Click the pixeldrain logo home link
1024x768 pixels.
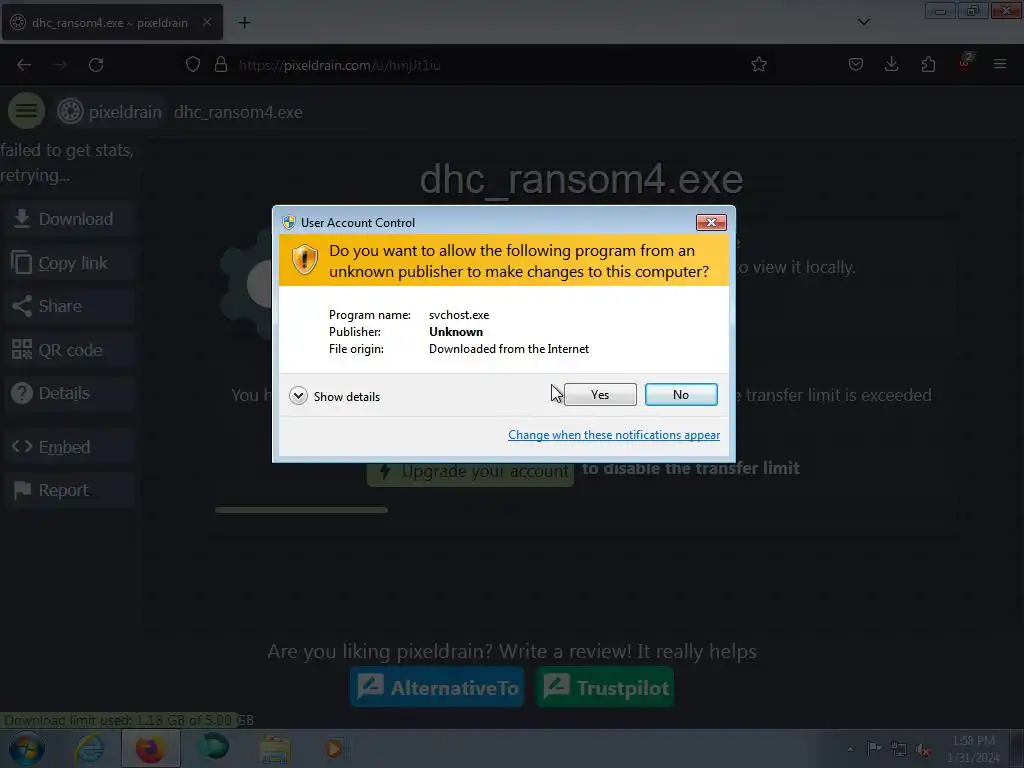109,112
